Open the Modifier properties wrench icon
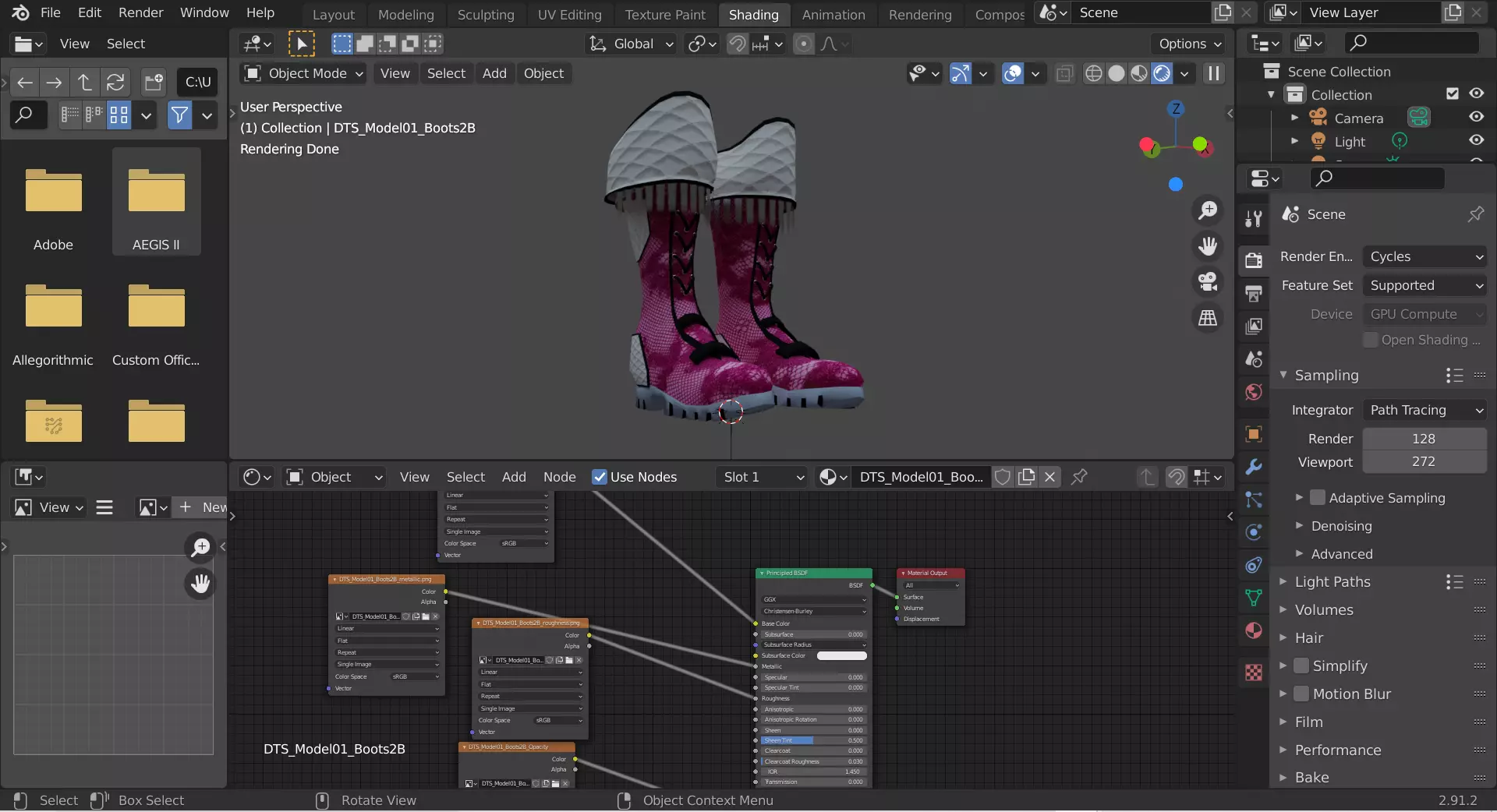1497x812 pixels. (1254, 467)
